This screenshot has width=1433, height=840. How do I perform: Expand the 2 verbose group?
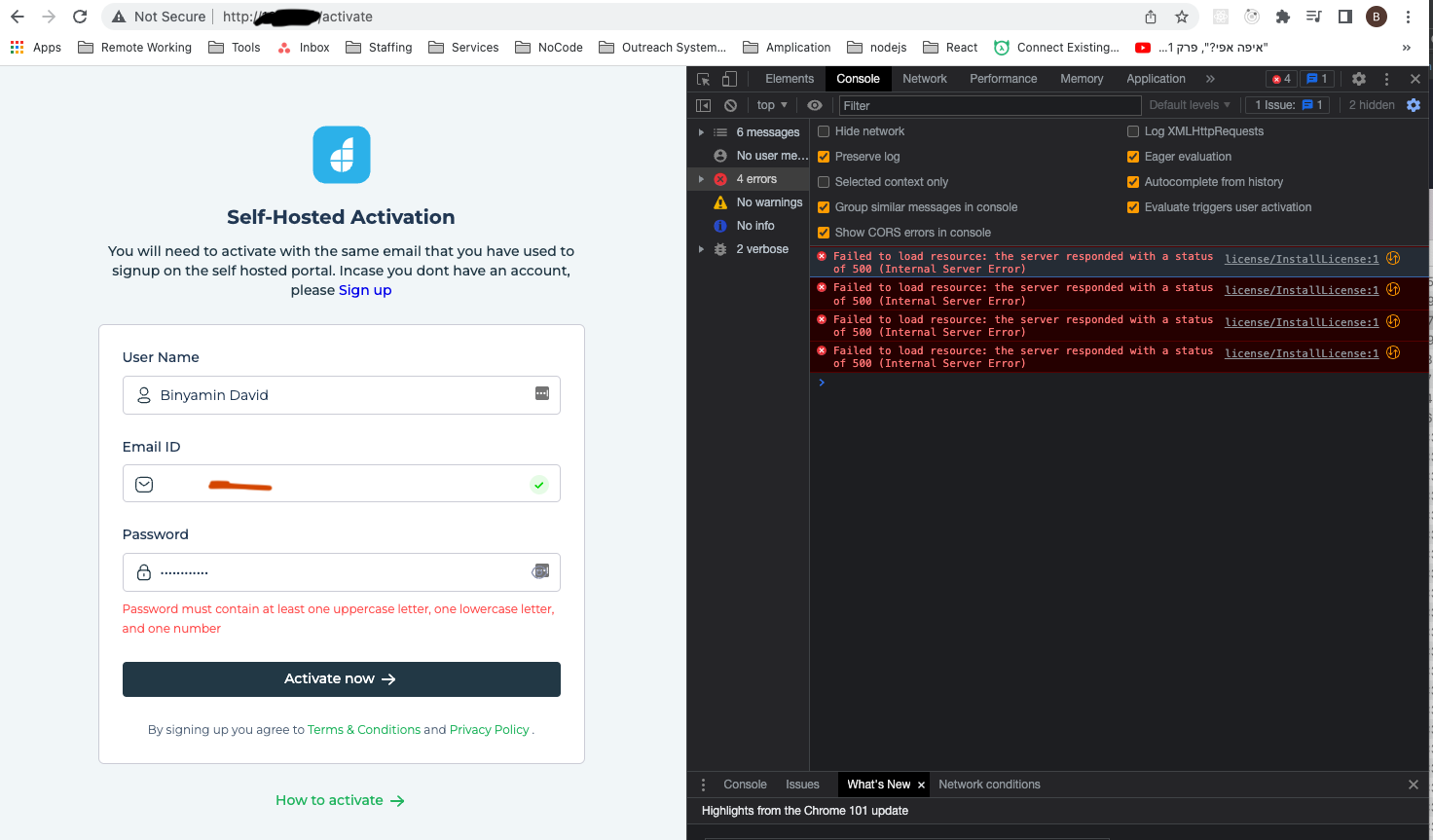(x=701, y=249)
